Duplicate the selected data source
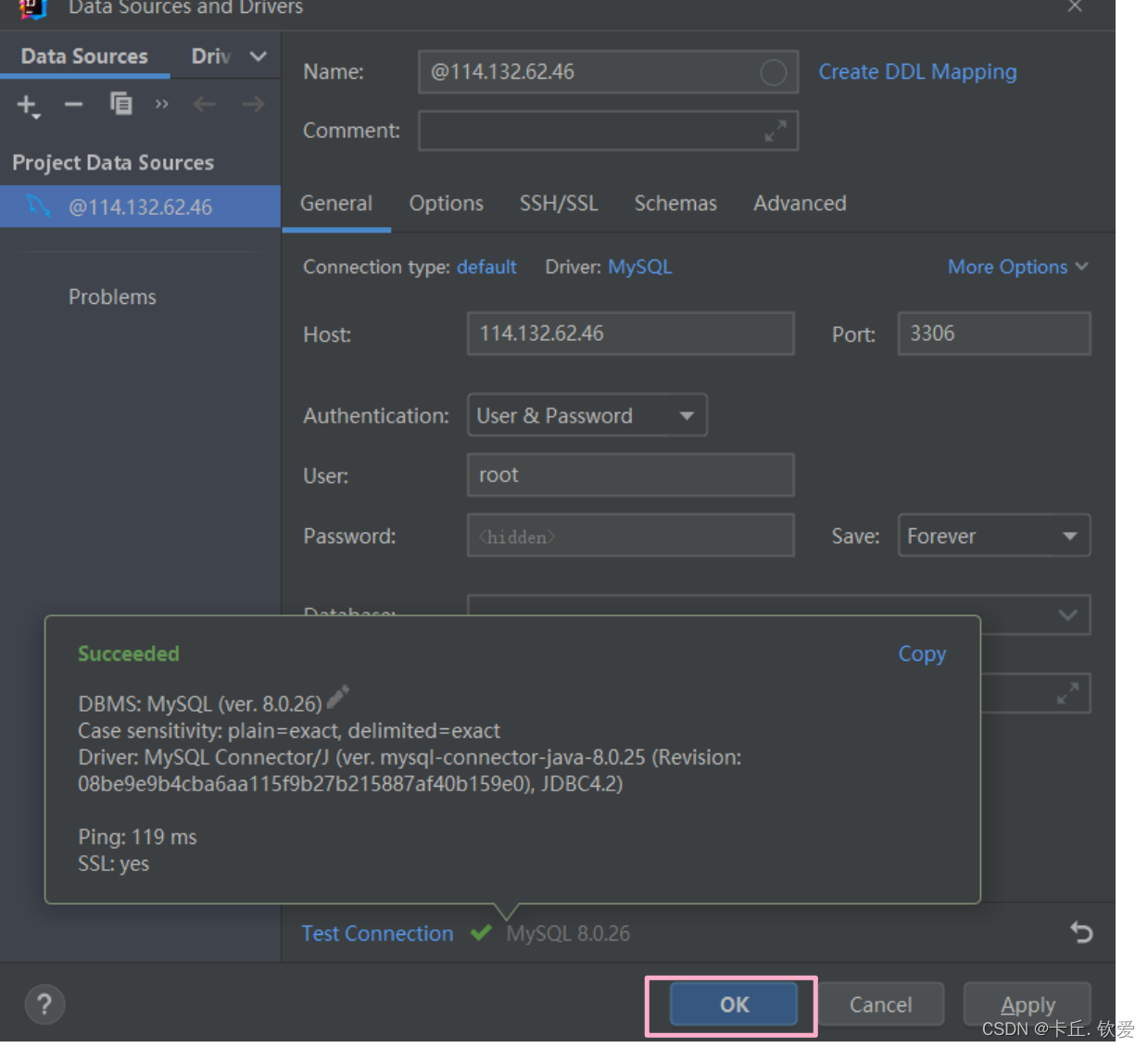 (x=120, y=104)
